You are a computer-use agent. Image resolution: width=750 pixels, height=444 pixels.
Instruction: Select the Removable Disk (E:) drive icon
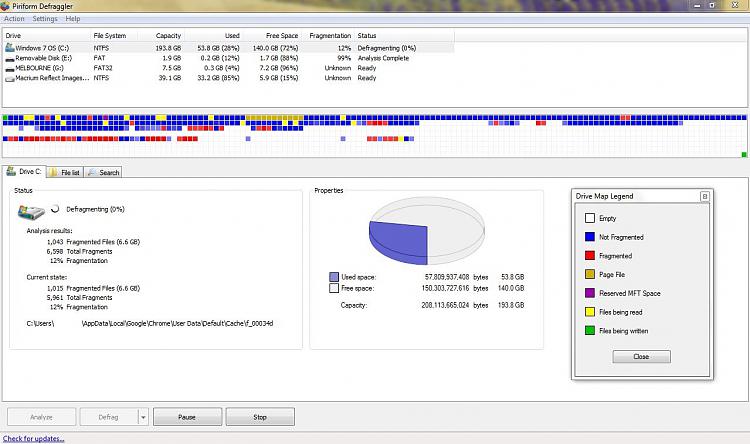click(10, 58)
